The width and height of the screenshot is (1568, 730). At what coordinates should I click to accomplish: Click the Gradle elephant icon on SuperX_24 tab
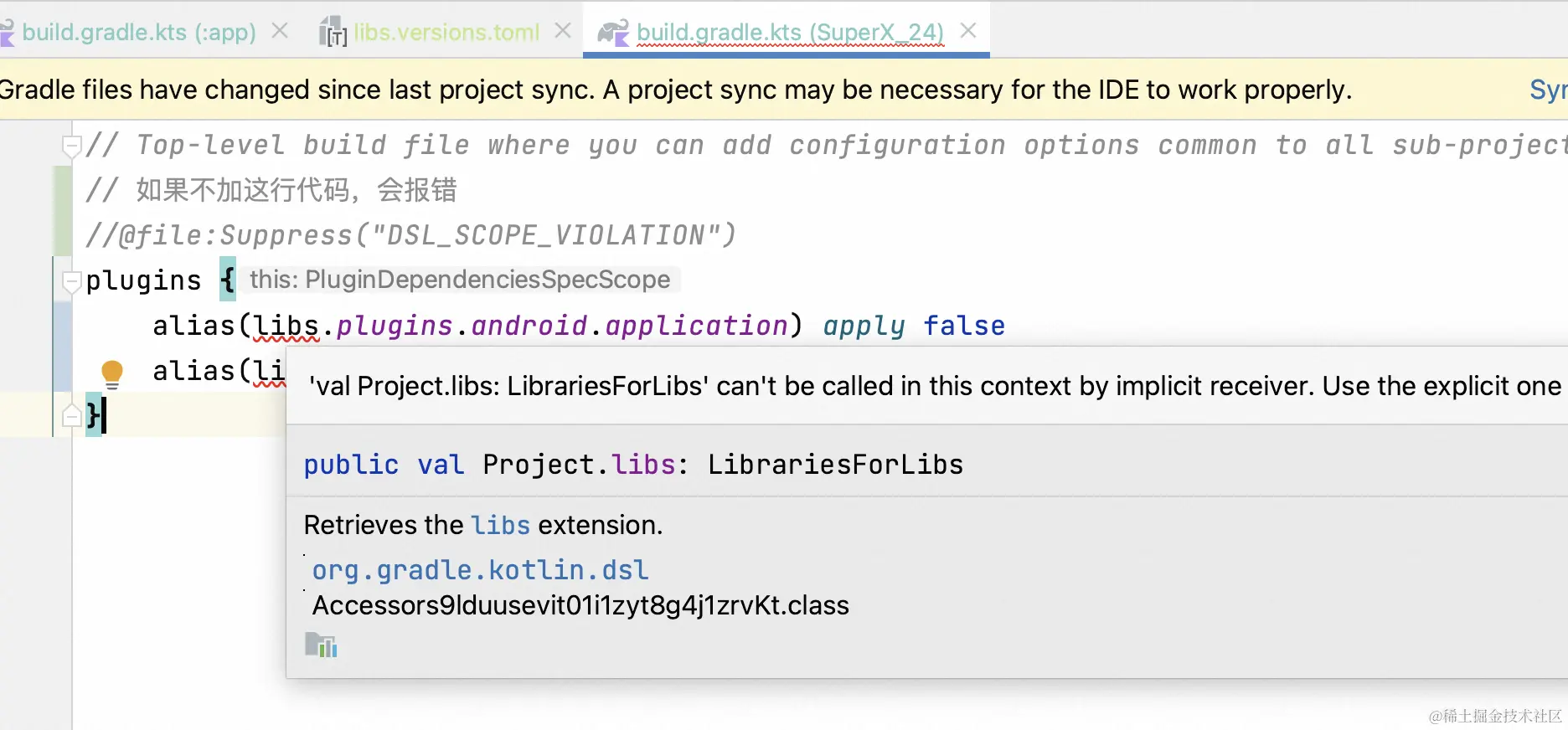613,33
